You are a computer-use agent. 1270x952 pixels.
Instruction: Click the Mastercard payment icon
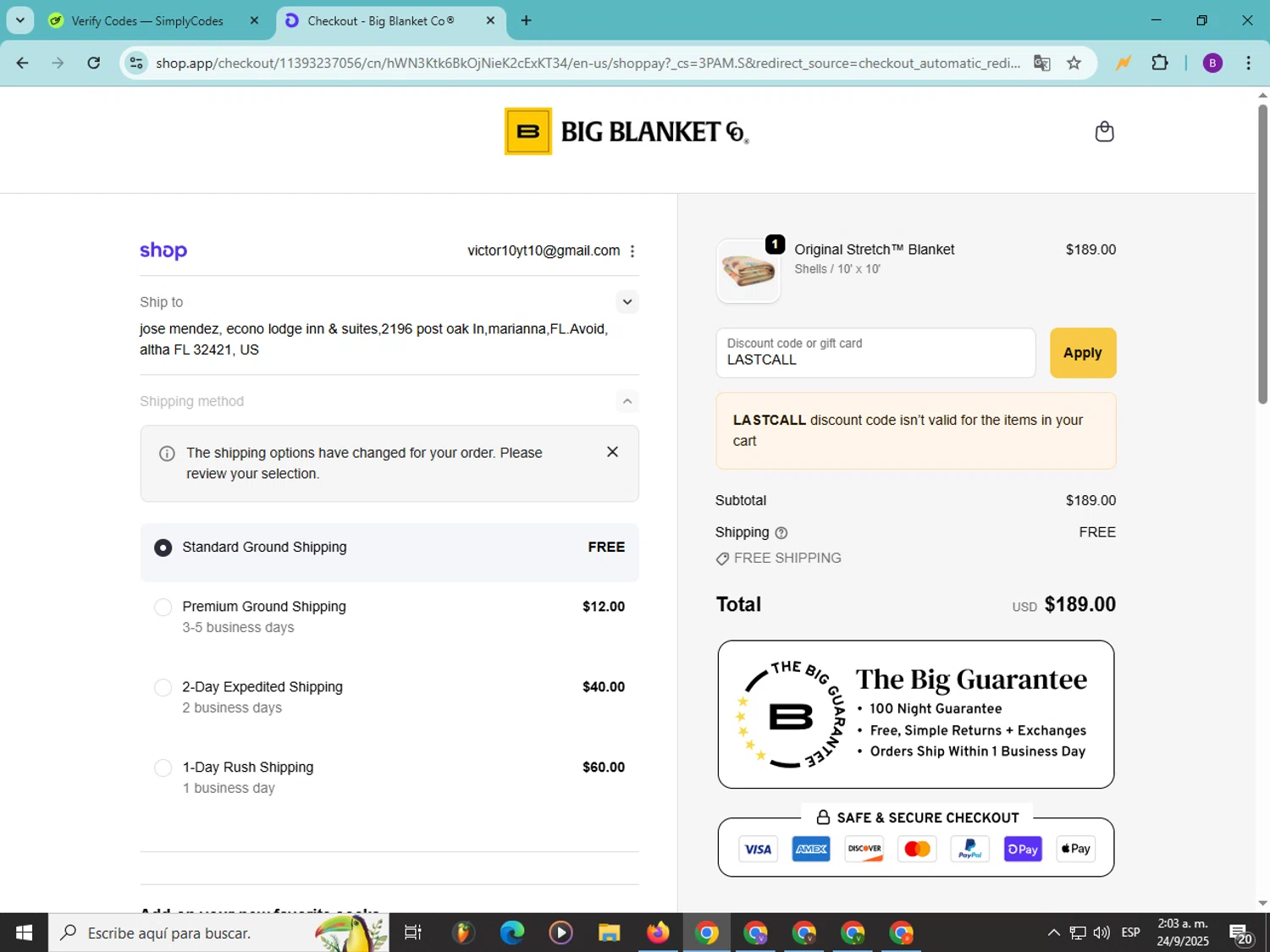pyautogui.click(x=917, y=849)
